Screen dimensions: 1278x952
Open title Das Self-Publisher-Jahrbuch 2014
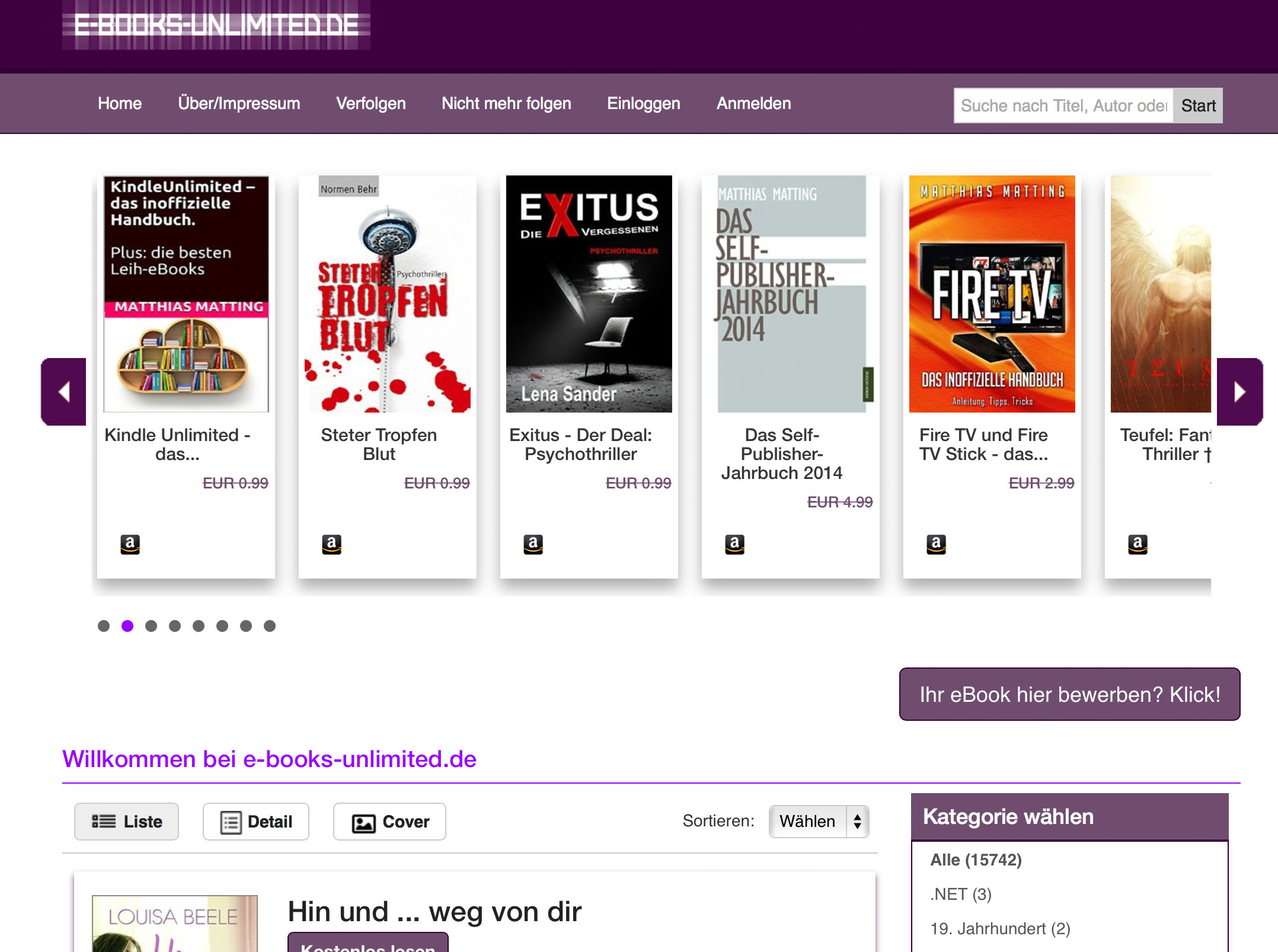click(x=782, y=454)
